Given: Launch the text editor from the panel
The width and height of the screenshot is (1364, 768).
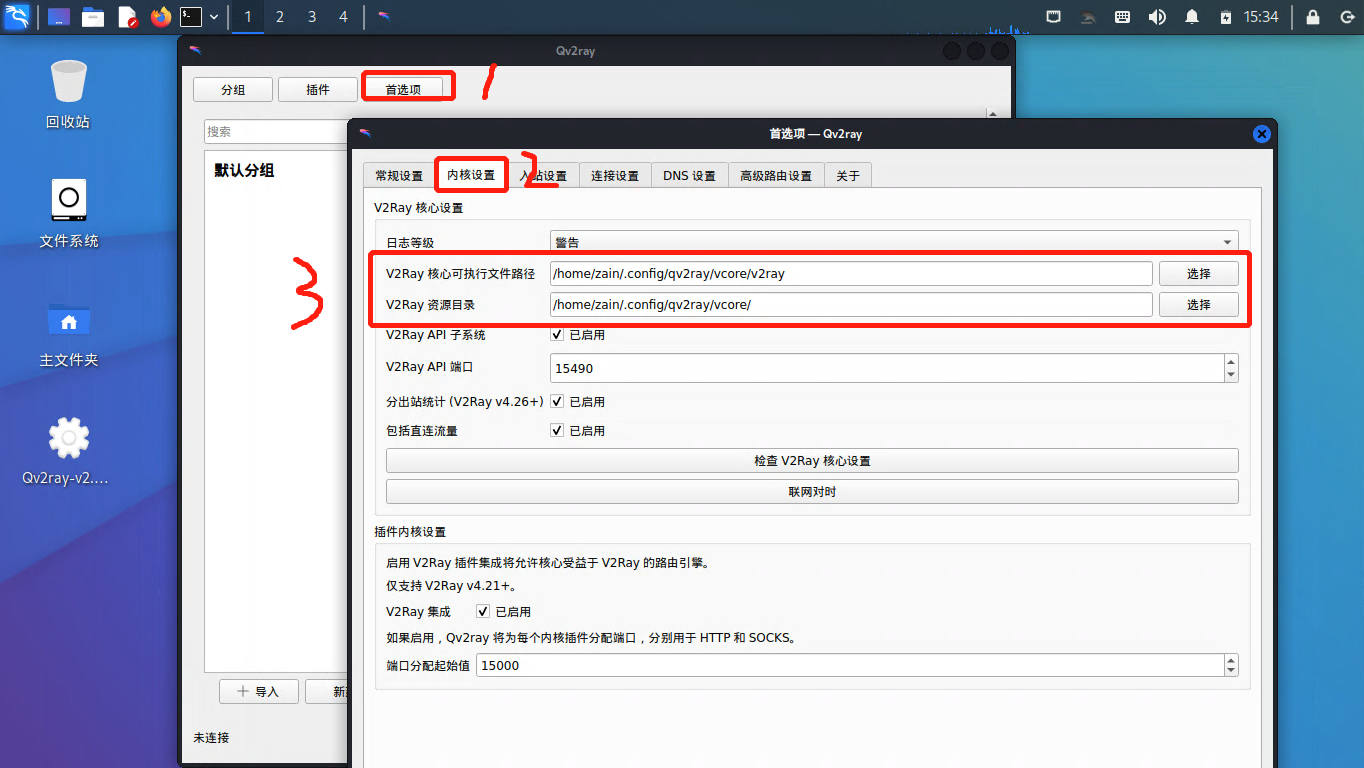Looking at the screenshot, I should 127,17.
